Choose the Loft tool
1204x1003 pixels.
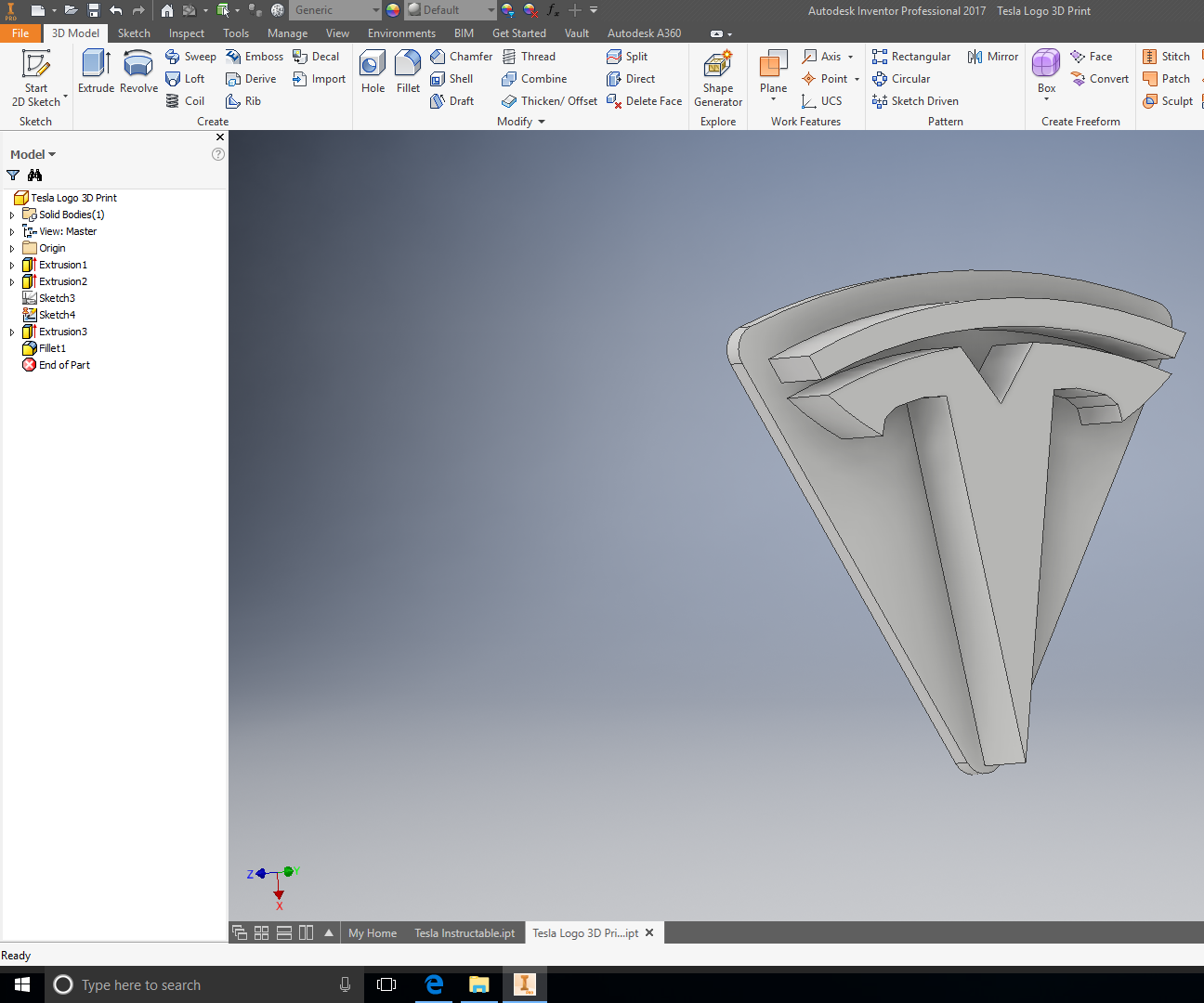[185, 79]
